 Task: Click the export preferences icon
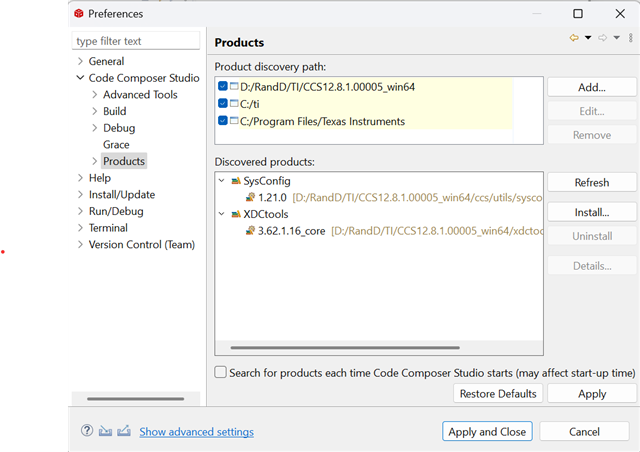124,431
